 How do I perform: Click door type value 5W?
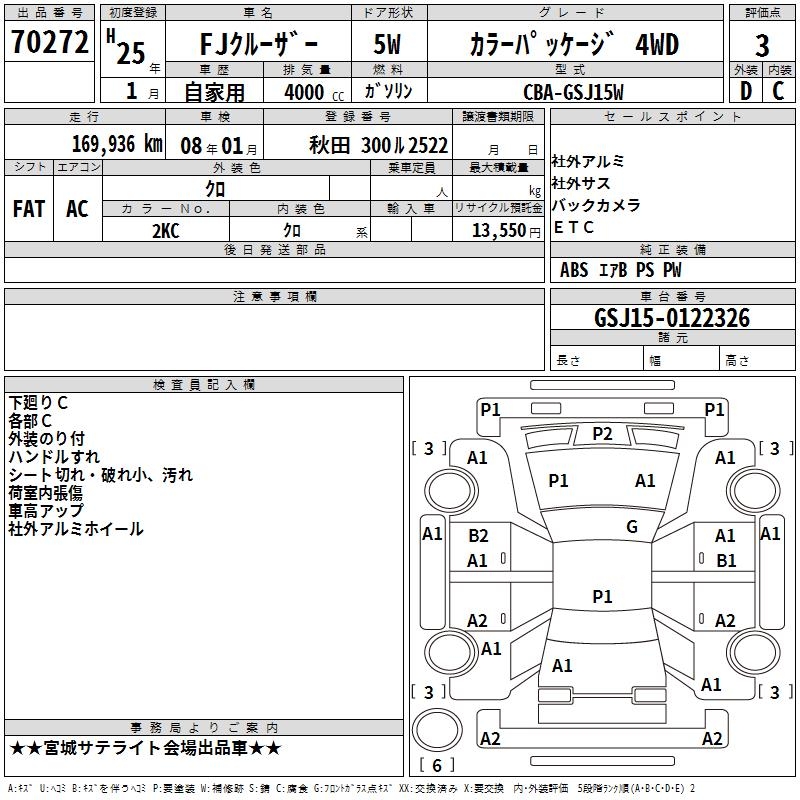coord(387,44)
